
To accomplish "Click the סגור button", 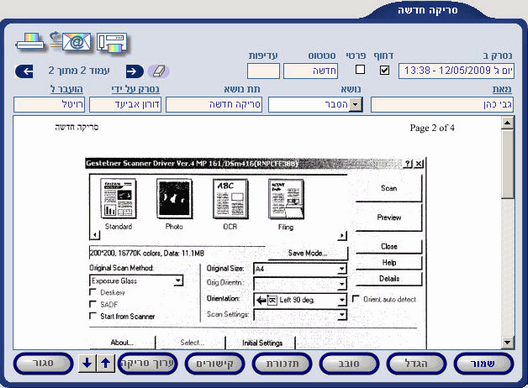I will 43,363.
